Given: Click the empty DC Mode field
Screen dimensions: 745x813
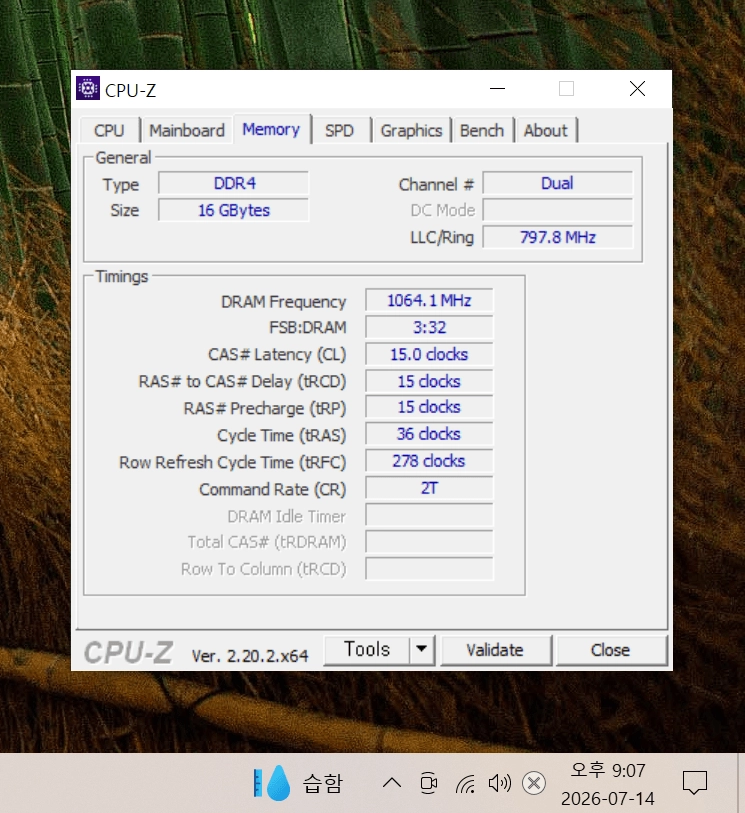Looking at the screenshot, I should 558,210.
